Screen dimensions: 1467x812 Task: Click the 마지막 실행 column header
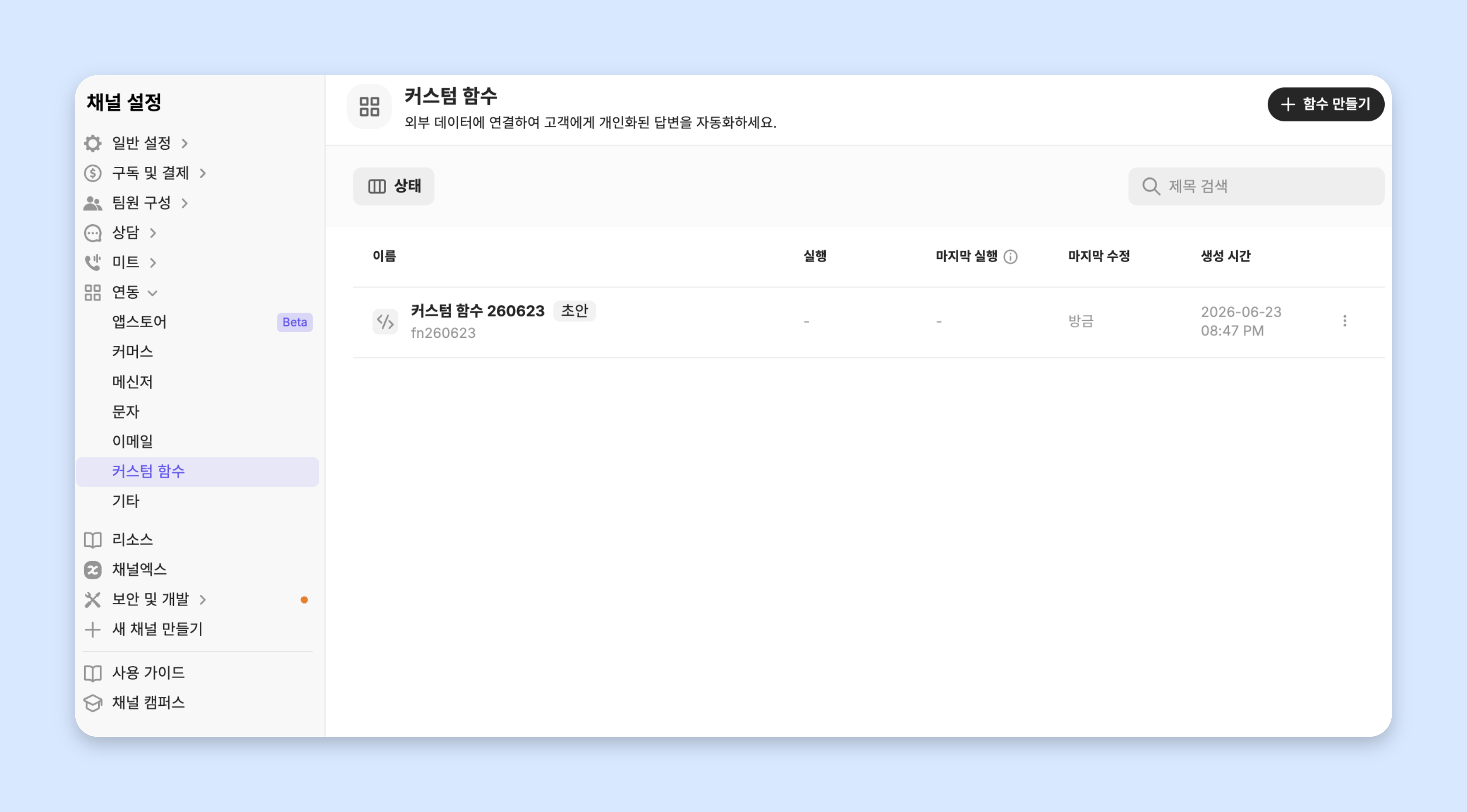click(x=966, y=257)
